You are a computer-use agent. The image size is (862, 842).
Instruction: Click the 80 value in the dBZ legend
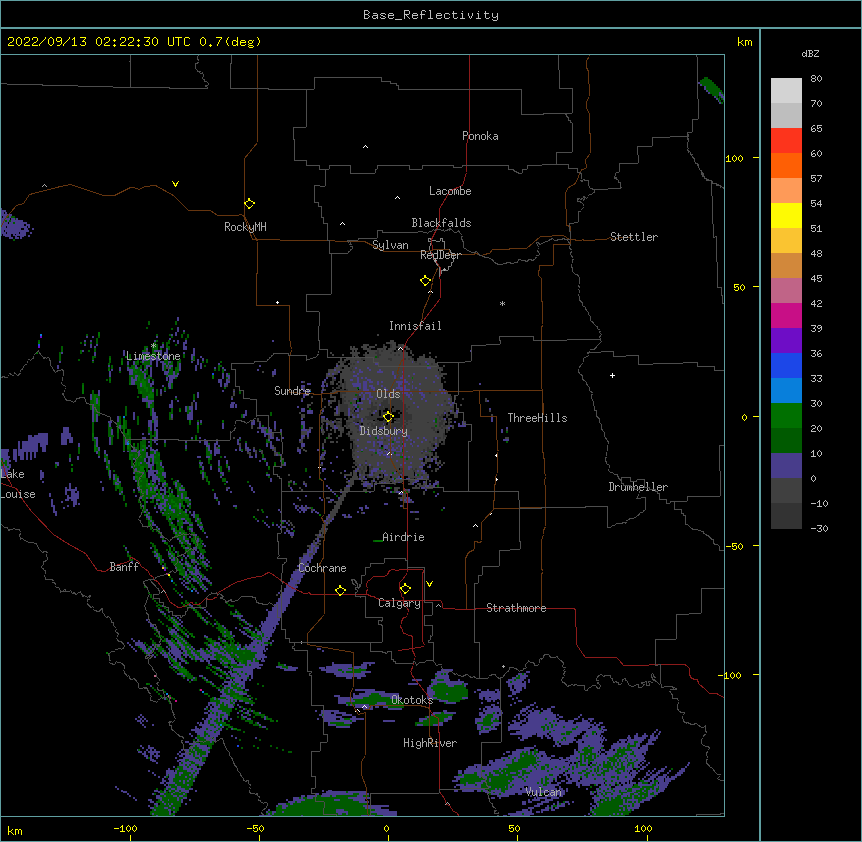[816, 79]
